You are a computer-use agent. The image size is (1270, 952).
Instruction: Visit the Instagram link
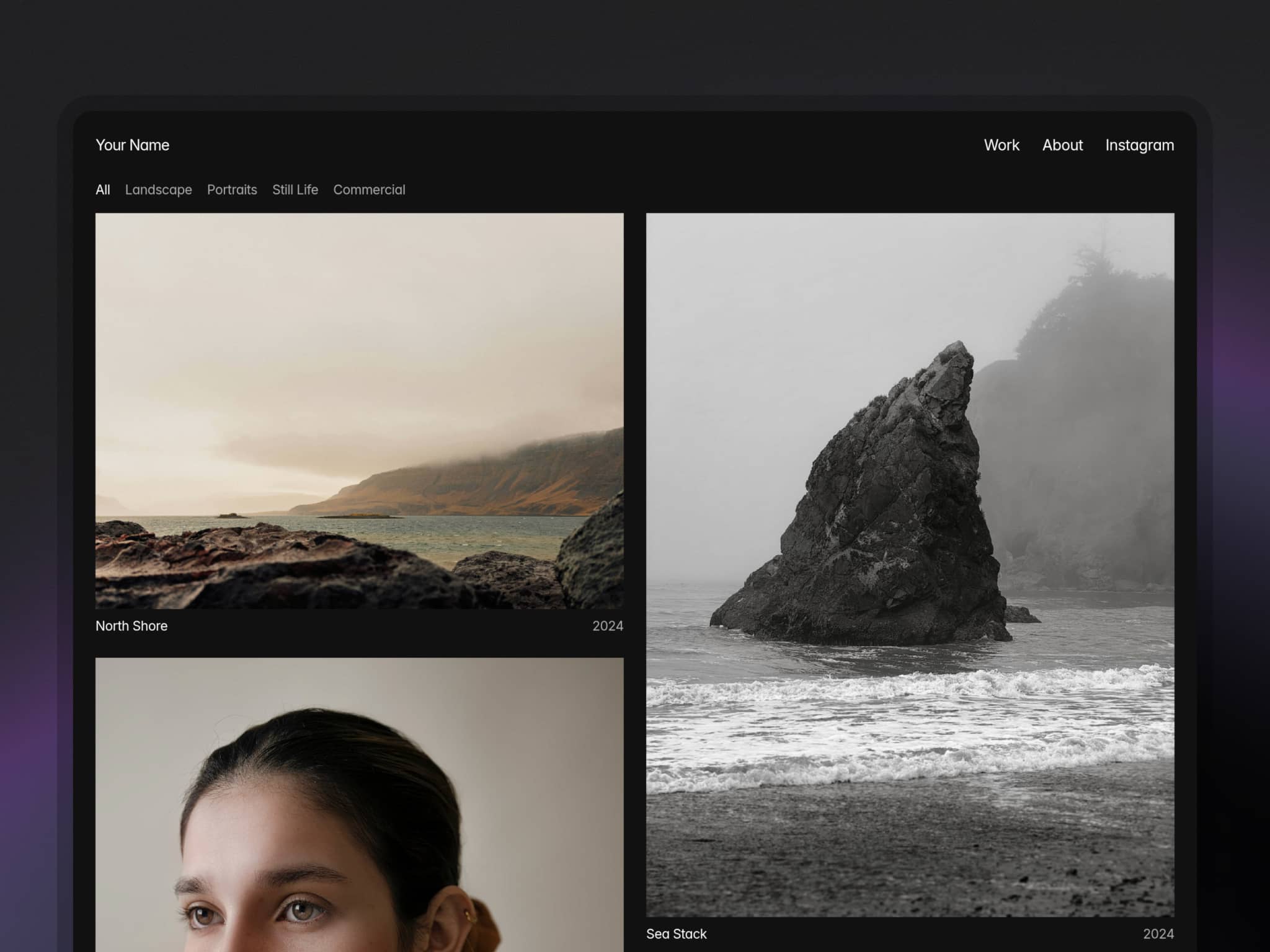pyautogui.click(x=1139, y=145)
